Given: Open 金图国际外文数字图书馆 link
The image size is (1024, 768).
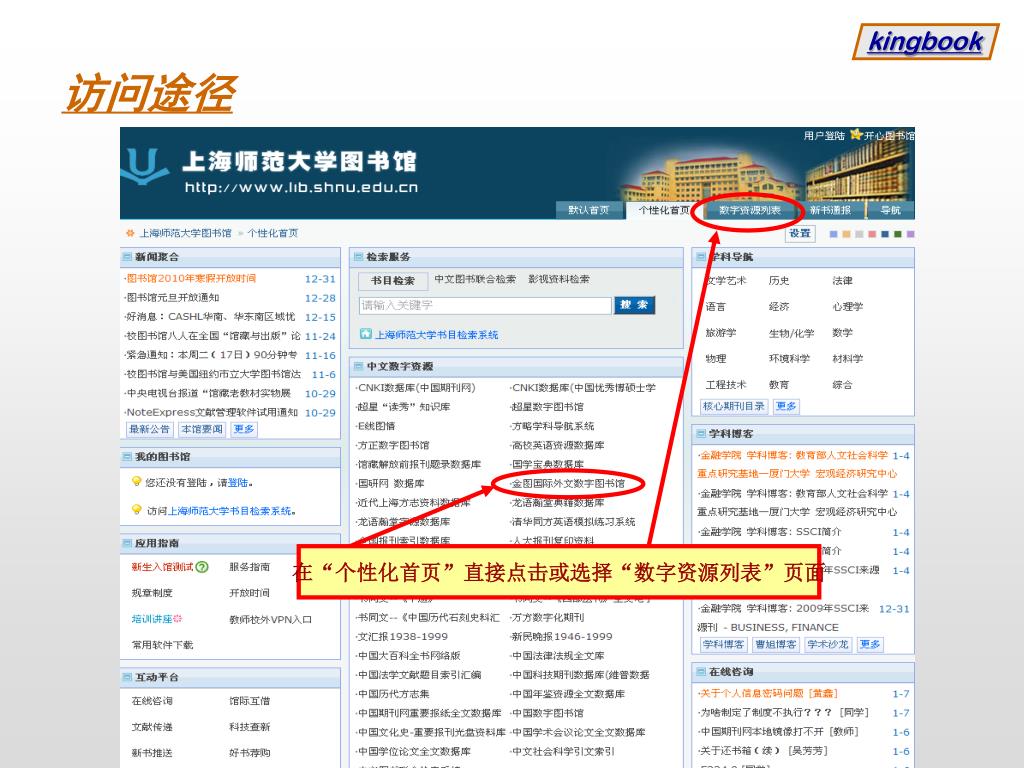Looking at the screenshot, I should click(x=568, y=483).
